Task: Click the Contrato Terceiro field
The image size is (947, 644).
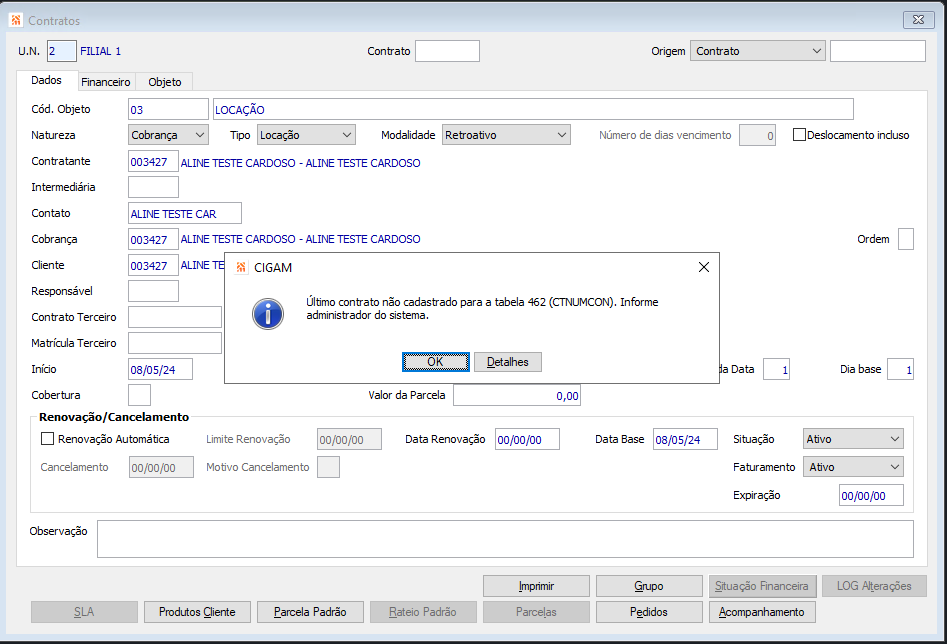Action: click(175, 317)
